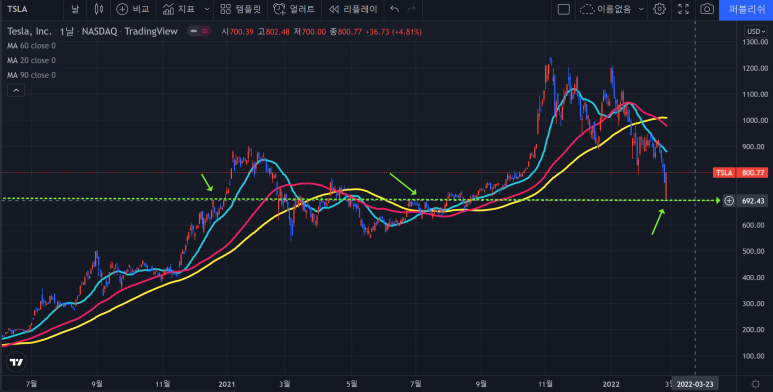Click the +36.73 (+4.81%) change value
Image resolution: width=773 pixels, height=392 pixels.
tap(393, 32)
